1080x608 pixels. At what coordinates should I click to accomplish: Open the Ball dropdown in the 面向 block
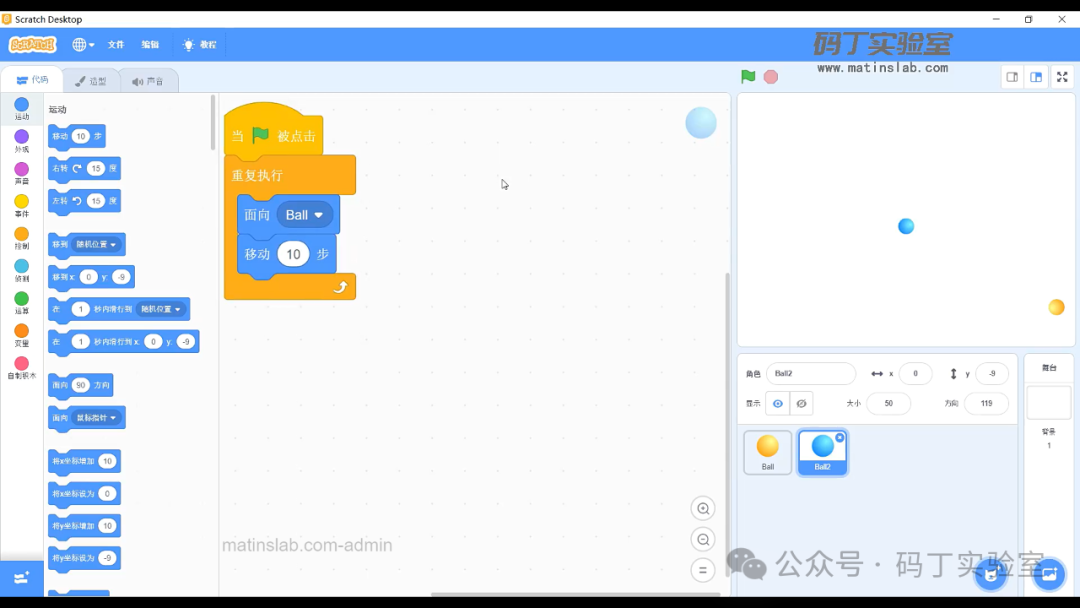tap(319, 215)
